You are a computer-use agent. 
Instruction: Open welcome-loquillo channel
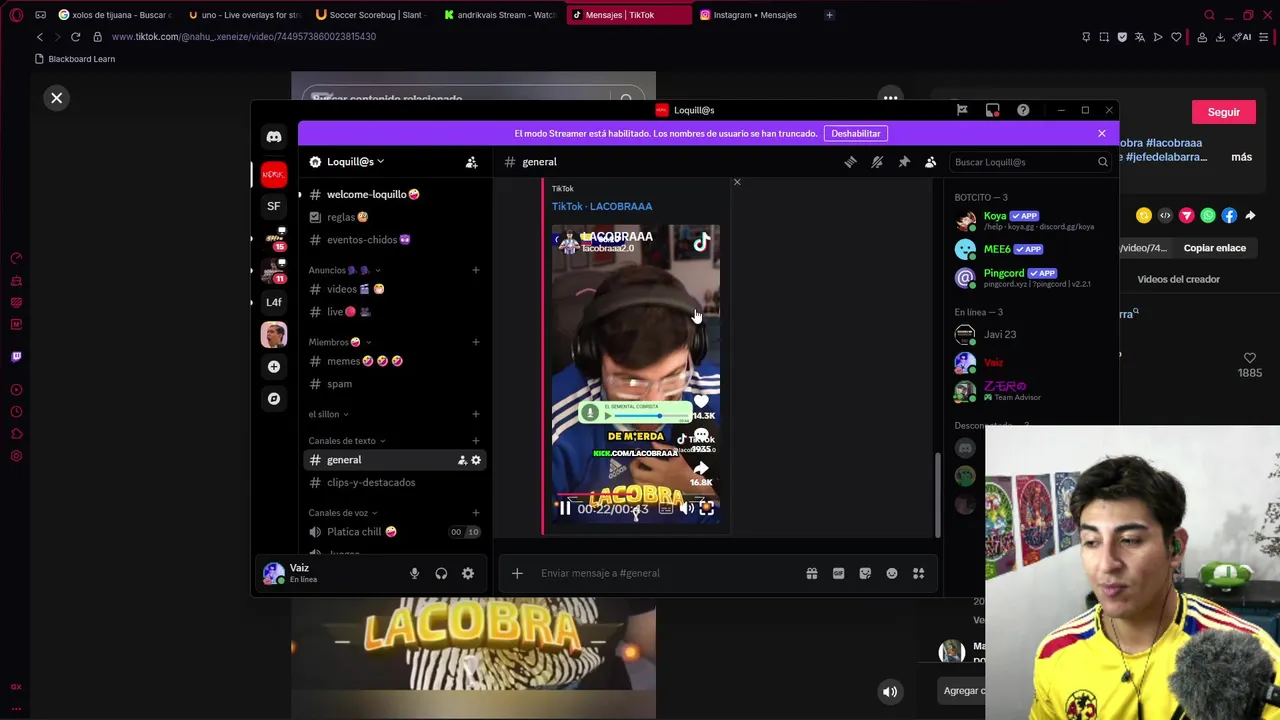(x=373, y=195)
